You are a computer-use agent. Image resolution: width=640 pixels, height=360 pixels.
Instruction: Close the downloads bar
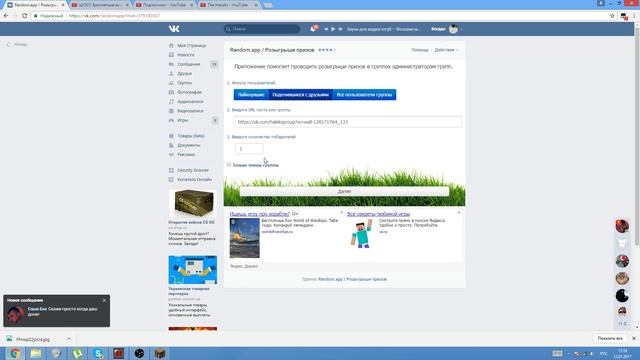(633, 338)
